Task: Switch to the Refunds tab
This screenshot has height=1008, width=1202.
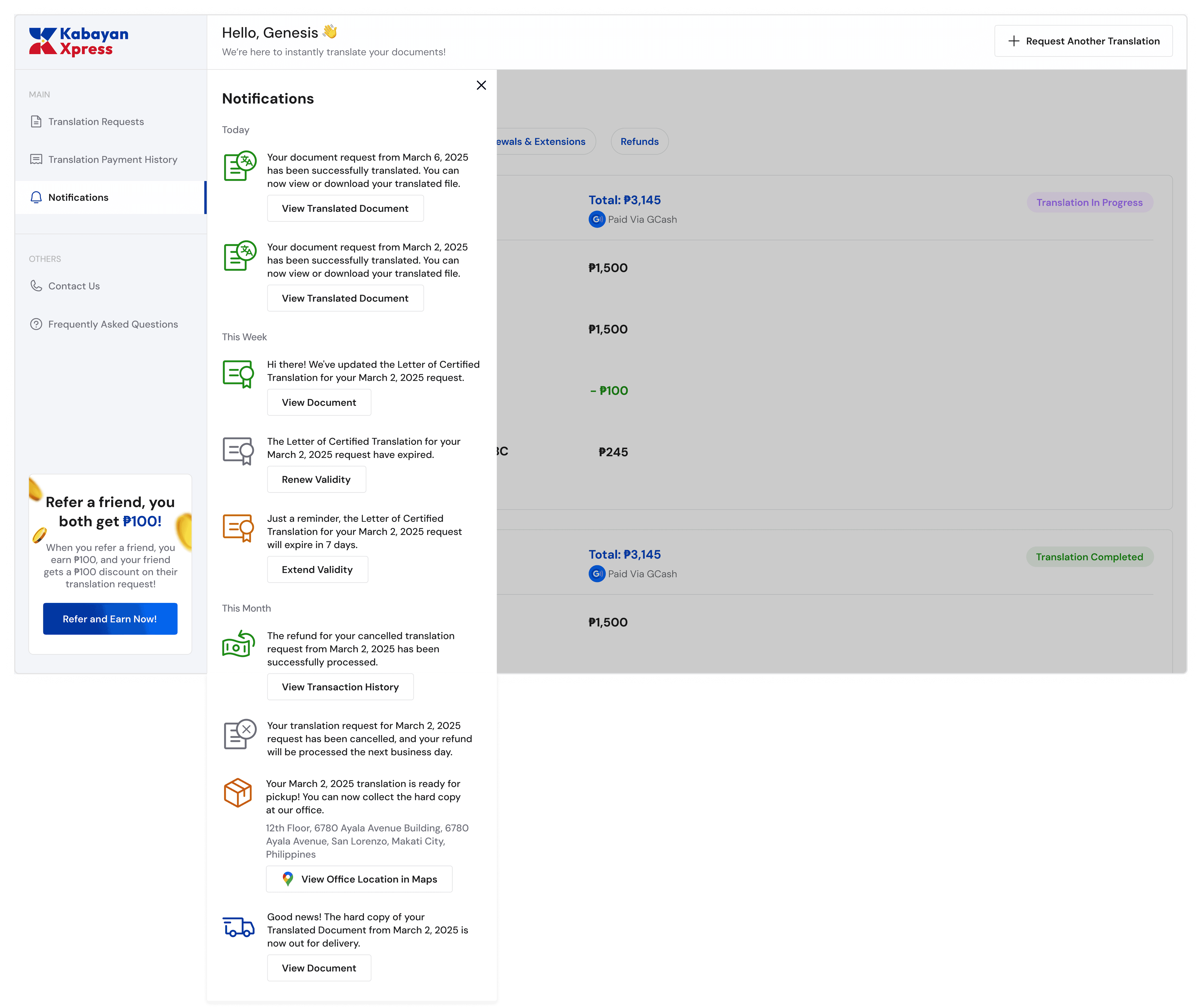Action: pos(639,141)
